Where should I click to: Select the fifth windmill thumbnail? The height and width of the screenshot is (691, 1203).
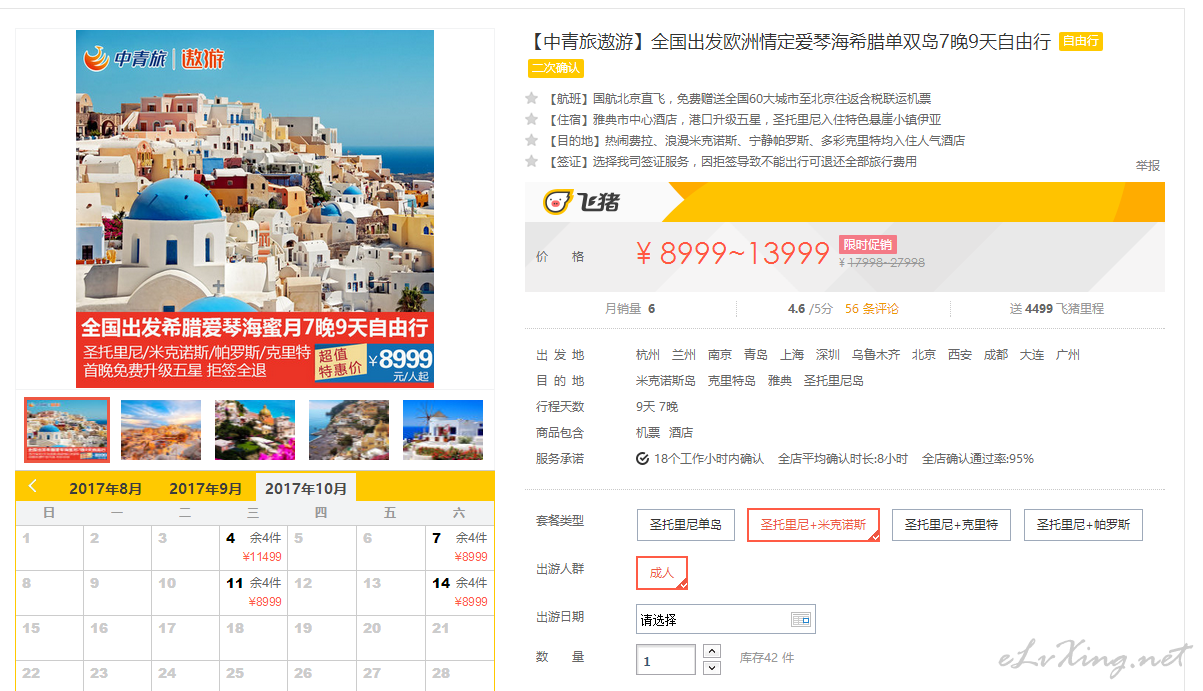[443, 430]
